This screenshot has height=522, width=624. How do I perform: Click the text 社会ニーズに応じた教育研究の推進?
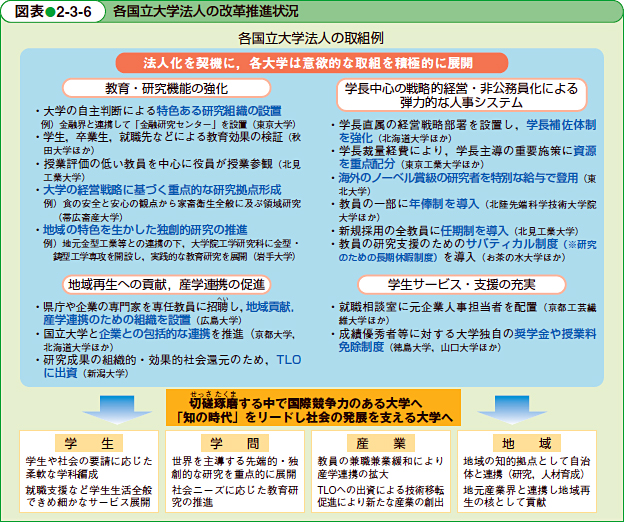[x=235, y=496]
